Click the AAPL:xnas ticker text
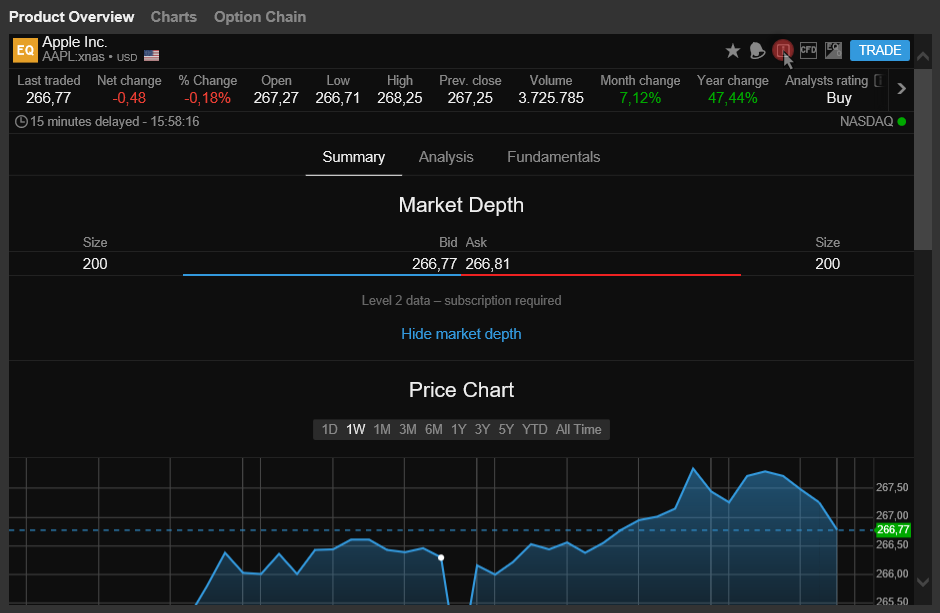The width and height of the screenshot is (940, 613). pyautogui.click(x=73, y=57)
